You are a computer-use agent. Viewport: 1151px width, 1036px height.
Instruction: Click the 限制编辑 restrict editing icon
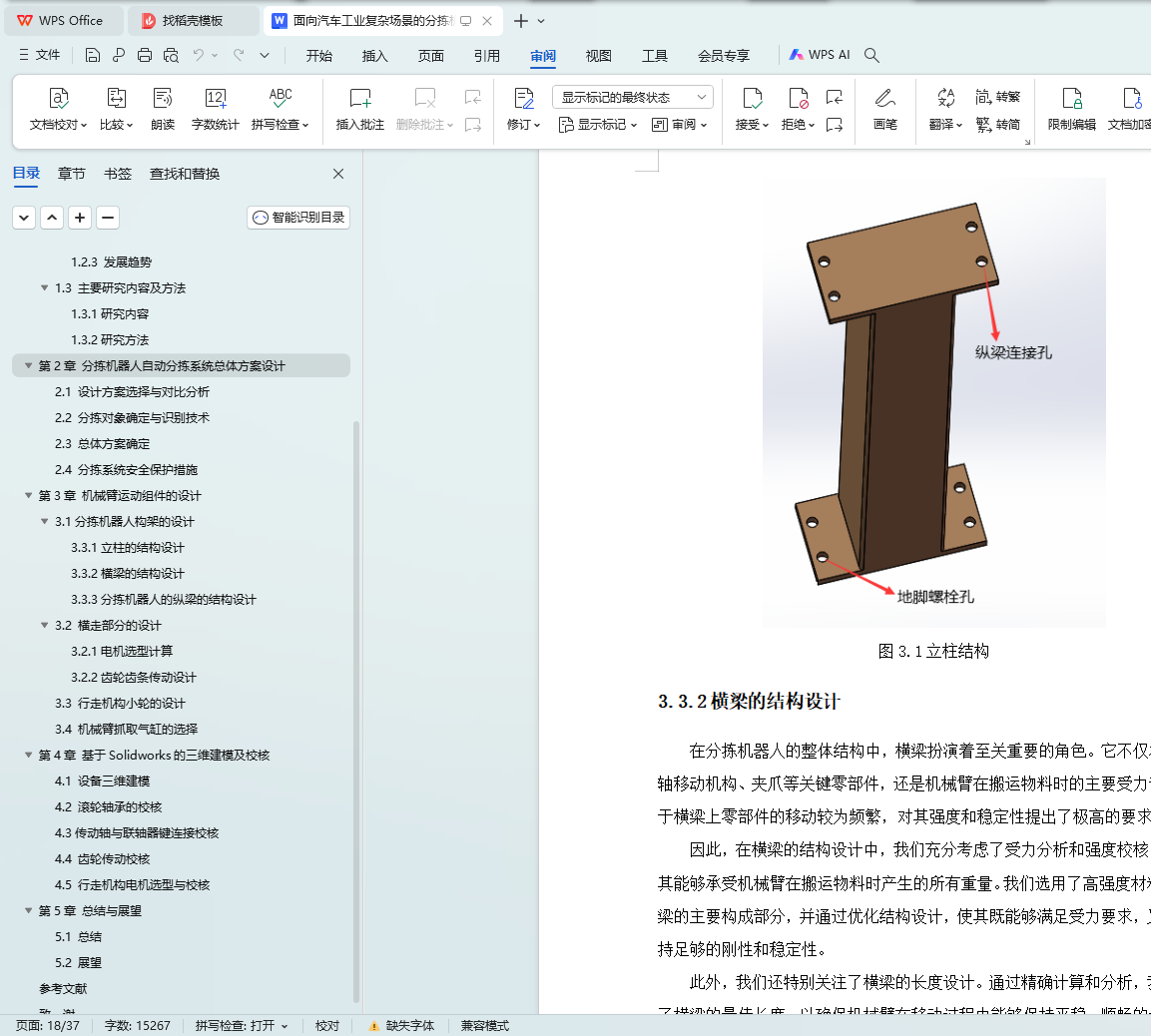pyautogui.click(x=1071, y=98)
